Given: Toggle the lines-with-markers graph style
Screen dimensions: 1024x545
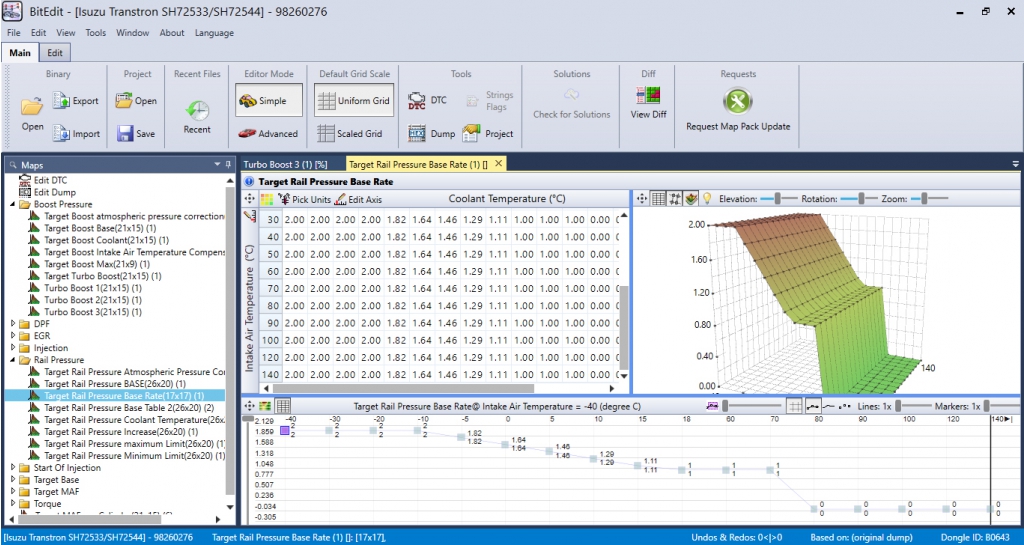Looking at the screenshot, I should tap(812, 406).
